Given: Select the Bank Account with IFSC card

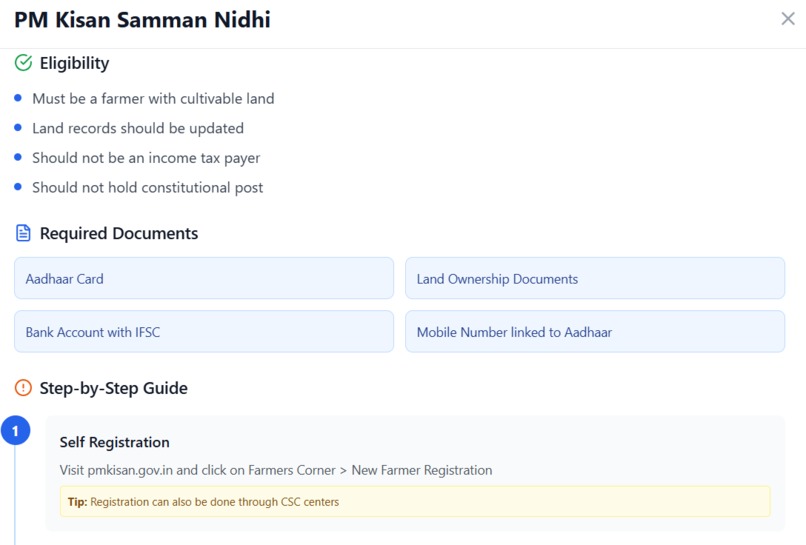Looking at the screenshot, I should tap(204, 332).
